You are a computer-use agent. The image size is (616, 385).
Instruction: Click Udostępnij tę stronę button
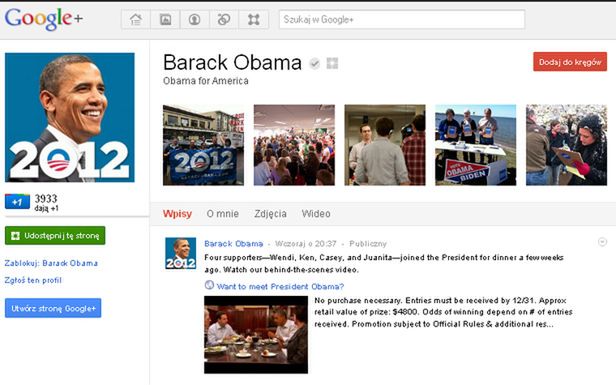55,235
